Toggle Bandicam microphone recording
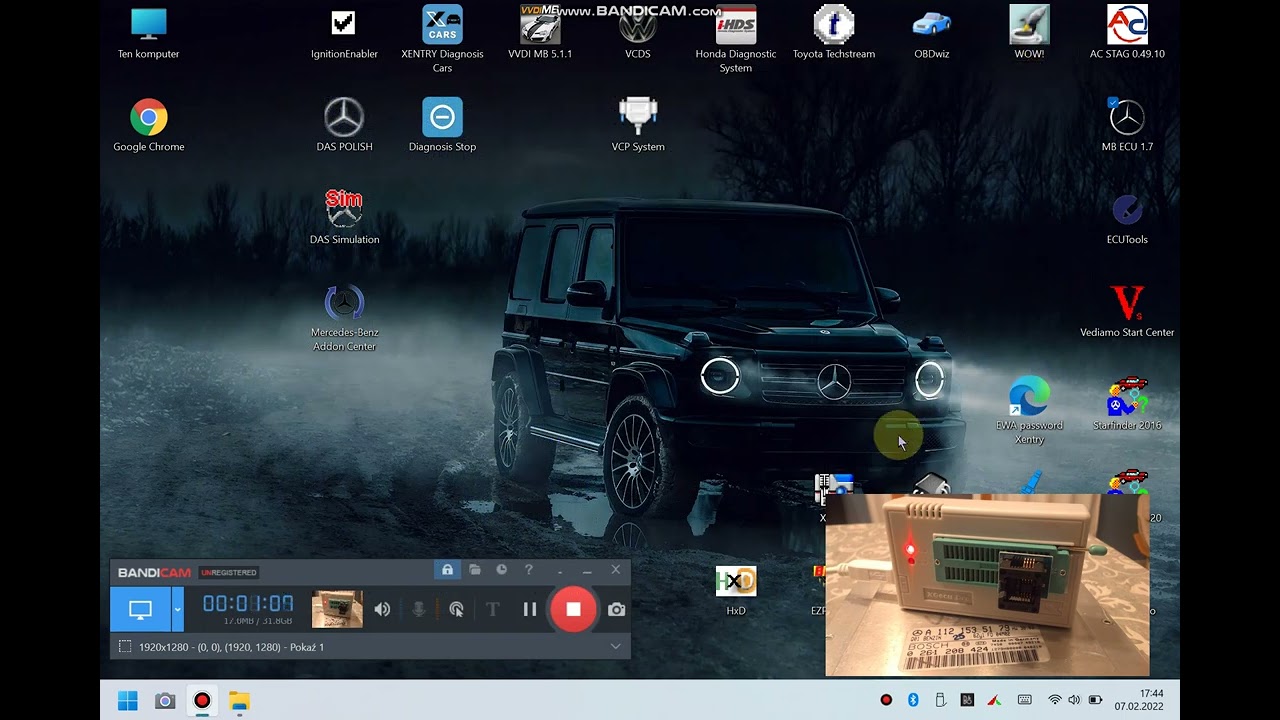The width and height of the screenshot is (1280, 720). 419,609
